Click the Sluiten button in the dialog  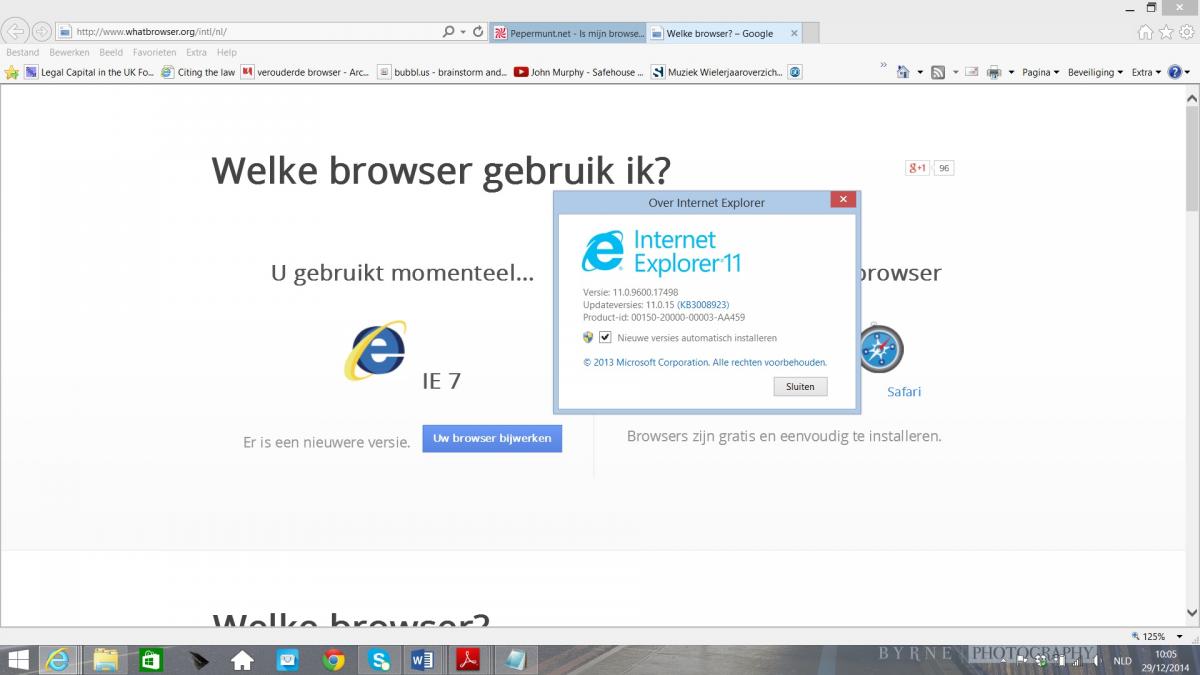[800, 386]
